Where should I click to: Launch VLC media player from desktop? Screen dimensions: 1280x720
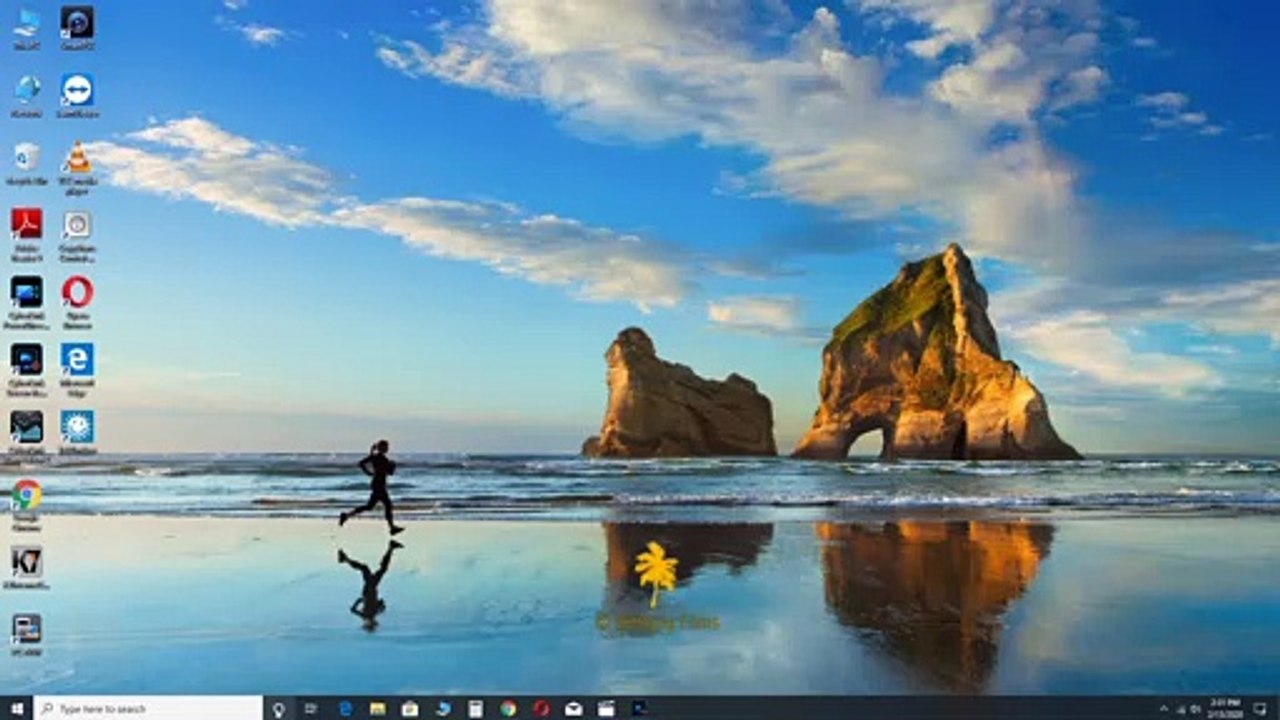pos(77,166)
